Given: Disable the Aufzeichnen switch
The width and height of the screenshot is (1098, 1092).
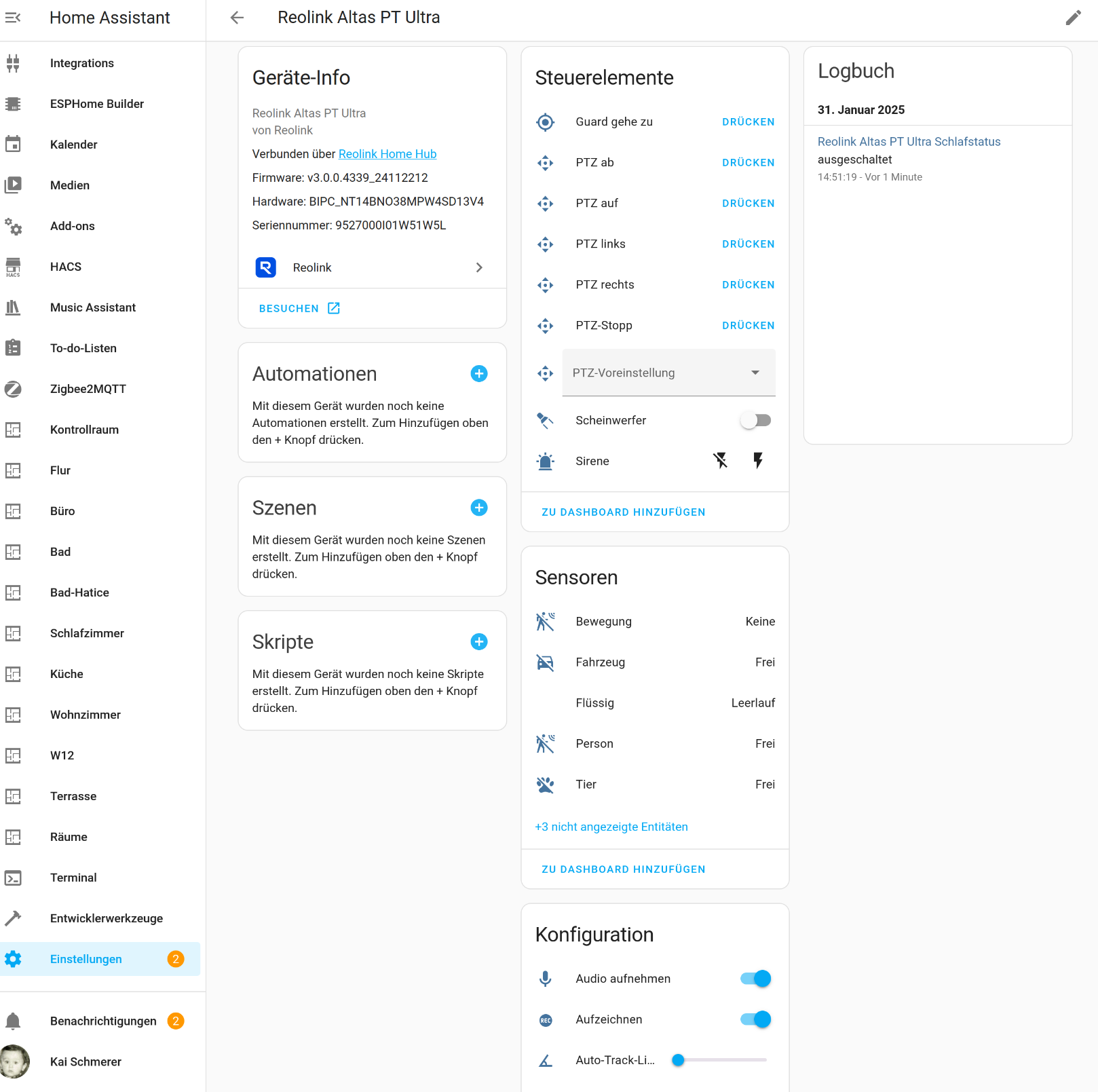Looking at the screenshot, I should tap(755, 1019).
